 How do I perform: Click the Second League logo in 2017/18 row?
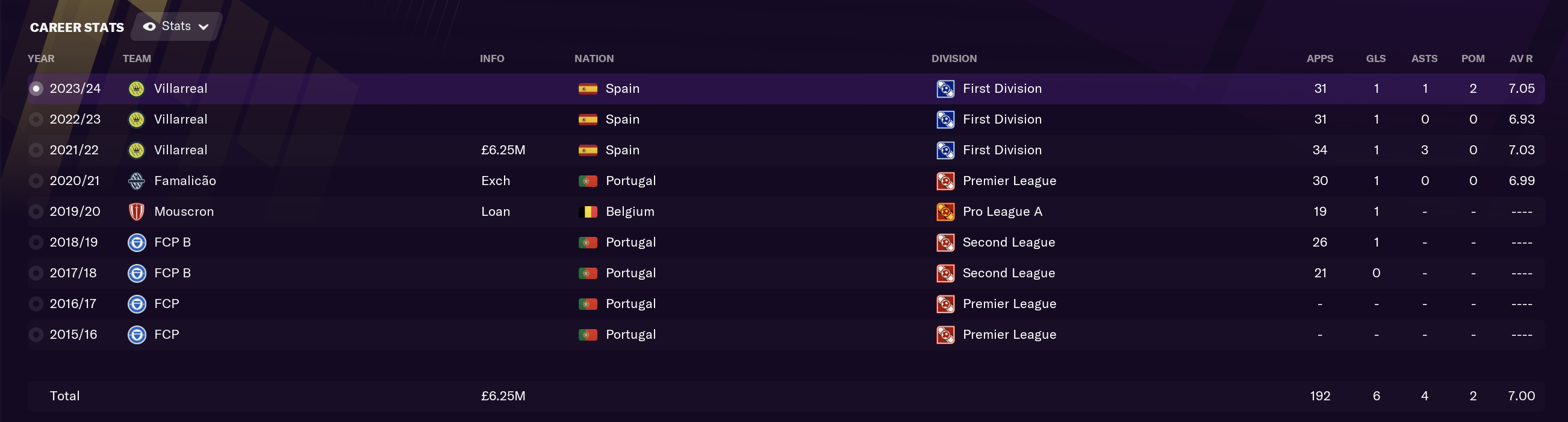tap(945, 273)
